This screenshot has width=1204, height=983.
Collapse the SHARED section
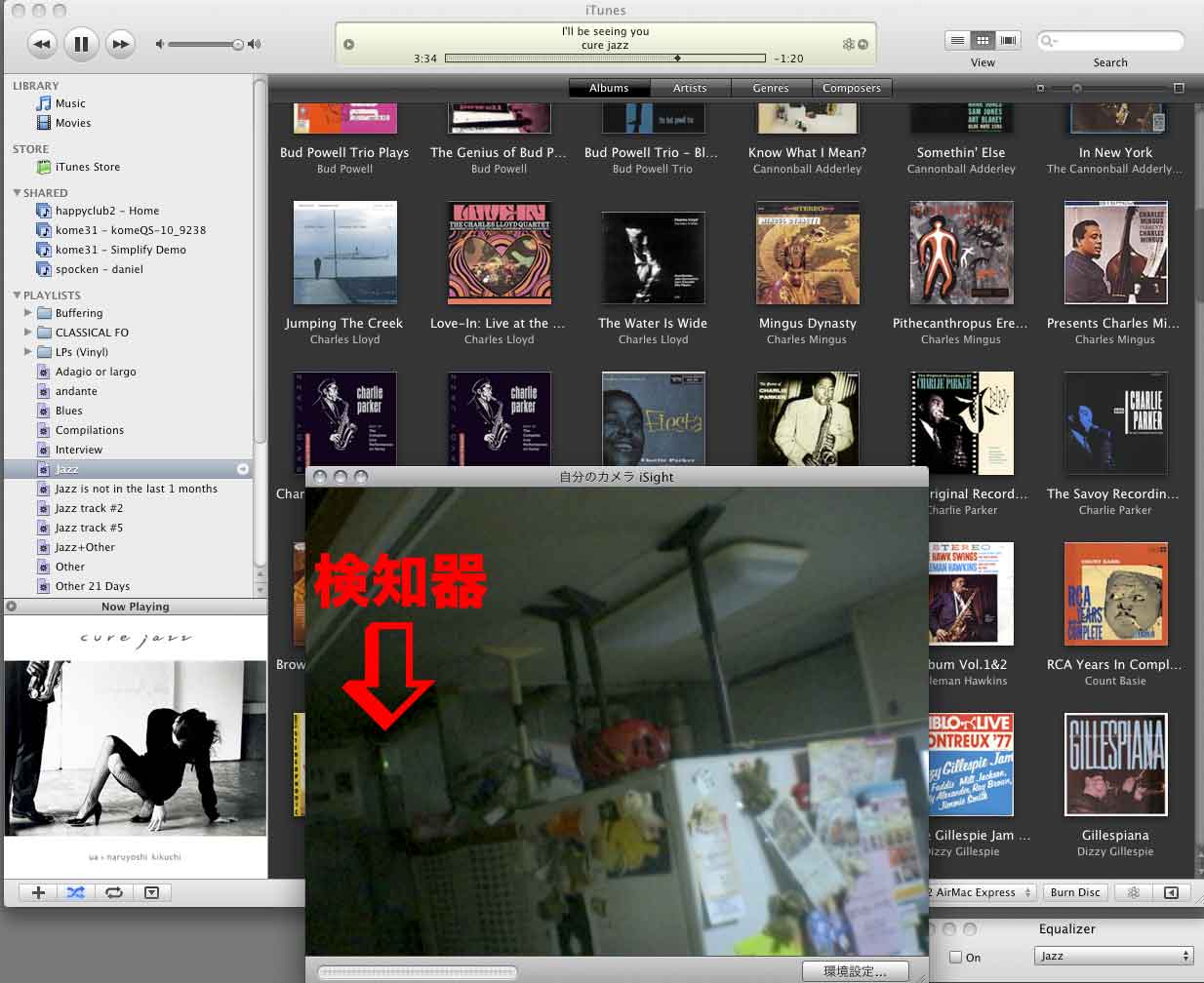tap(17, 192)
